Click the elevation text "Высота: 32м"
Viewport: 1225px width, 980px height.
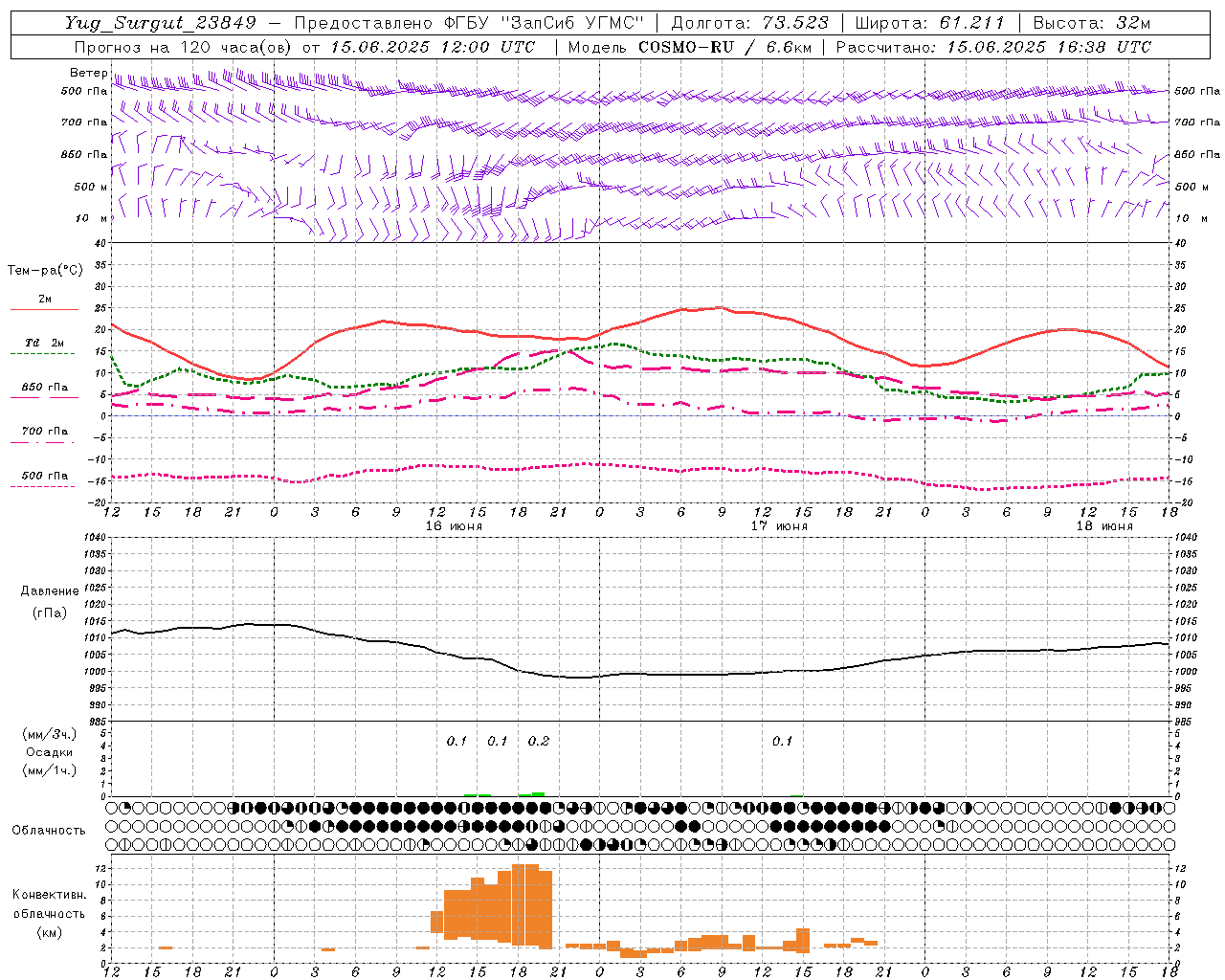(x=1091, y=23)
